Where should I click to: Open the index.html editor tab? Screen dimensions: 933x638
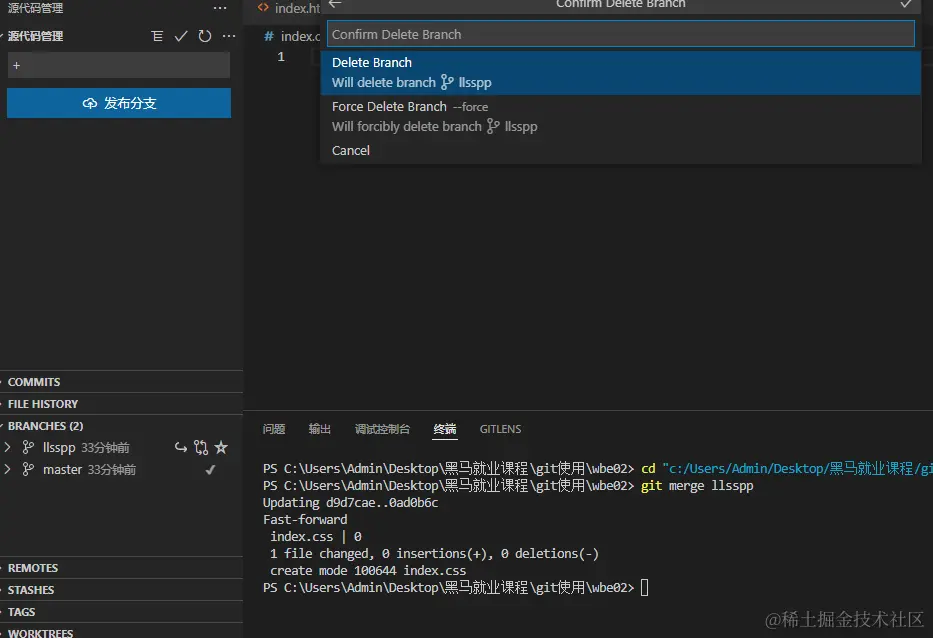point(289,8)
